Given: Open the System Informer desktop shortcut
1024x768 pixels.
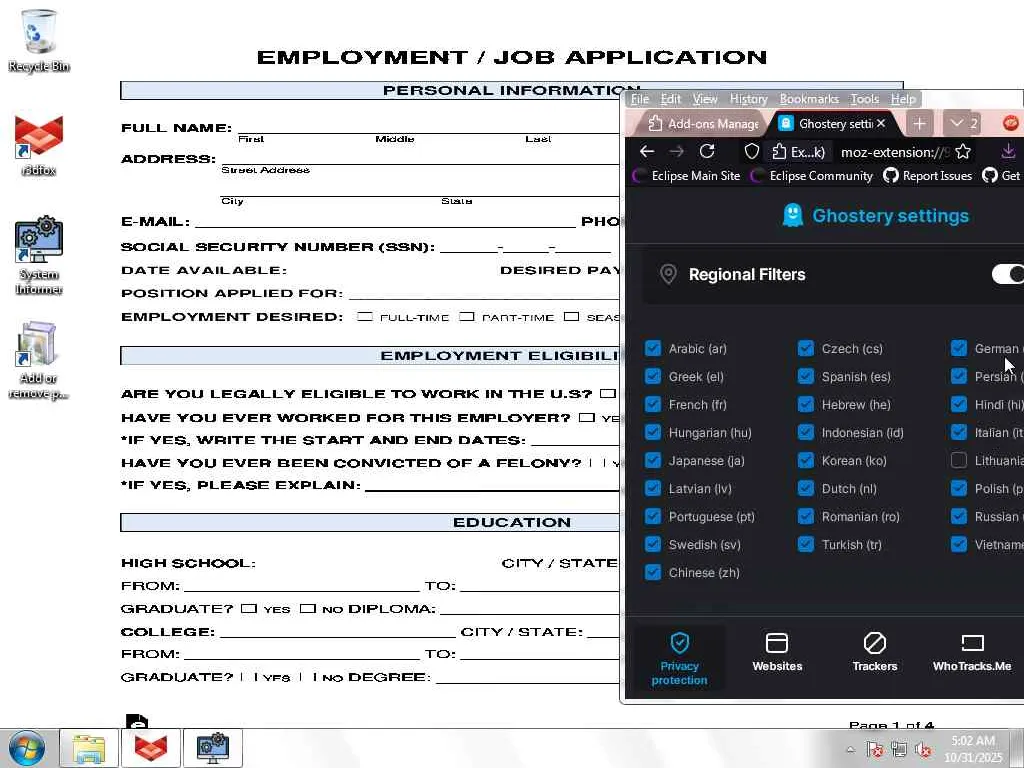Looking at the screenshot, I should click(39, 255).
